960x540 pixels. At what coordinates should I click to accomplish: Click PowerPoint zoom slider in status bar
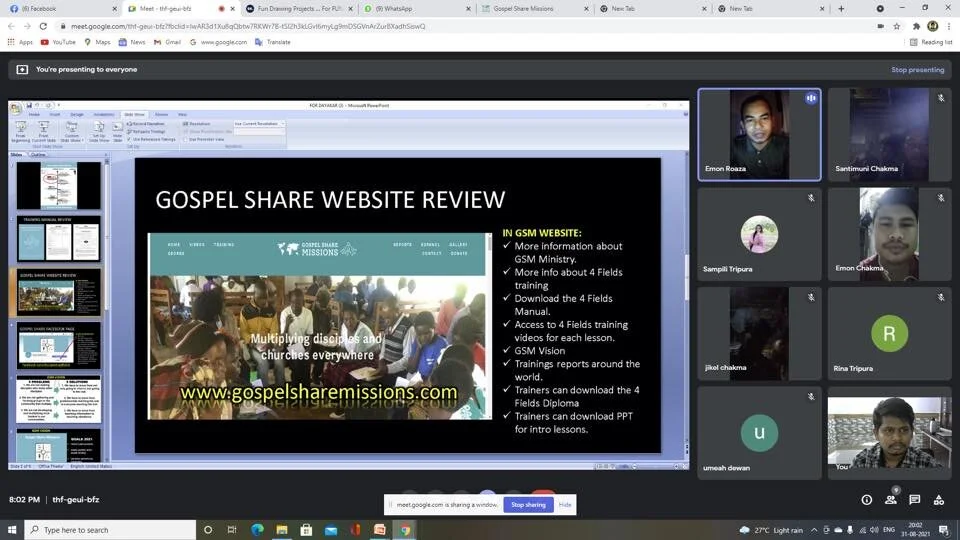pos(654,467)
